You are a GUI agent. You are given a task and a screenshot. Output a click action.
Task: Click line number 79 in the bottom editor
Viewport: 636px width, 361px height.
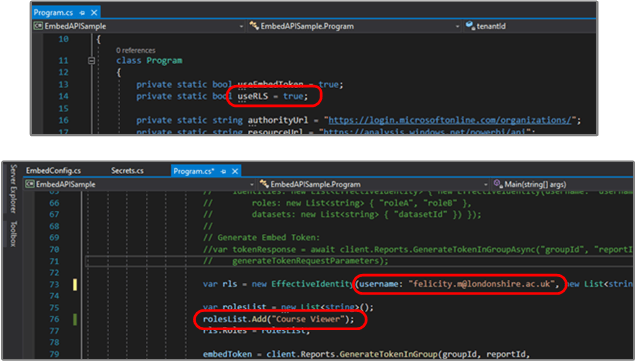54,355
